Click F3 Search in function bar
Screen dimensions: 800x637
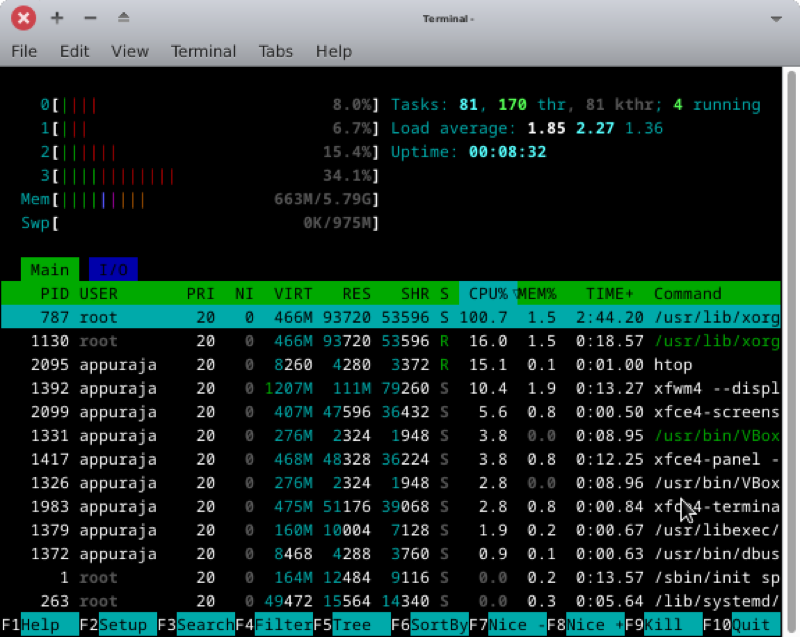pos(196,624)
